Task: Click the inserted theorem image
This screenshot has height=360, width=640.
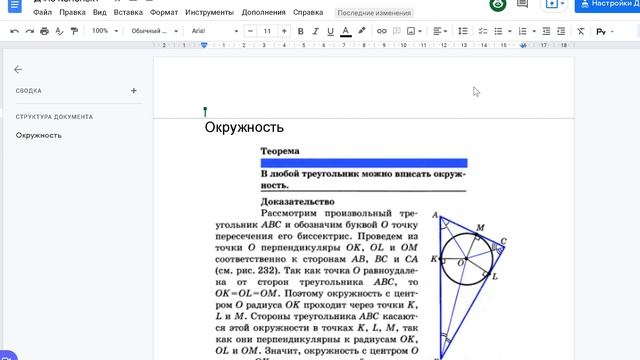Action: pos(361,252)
